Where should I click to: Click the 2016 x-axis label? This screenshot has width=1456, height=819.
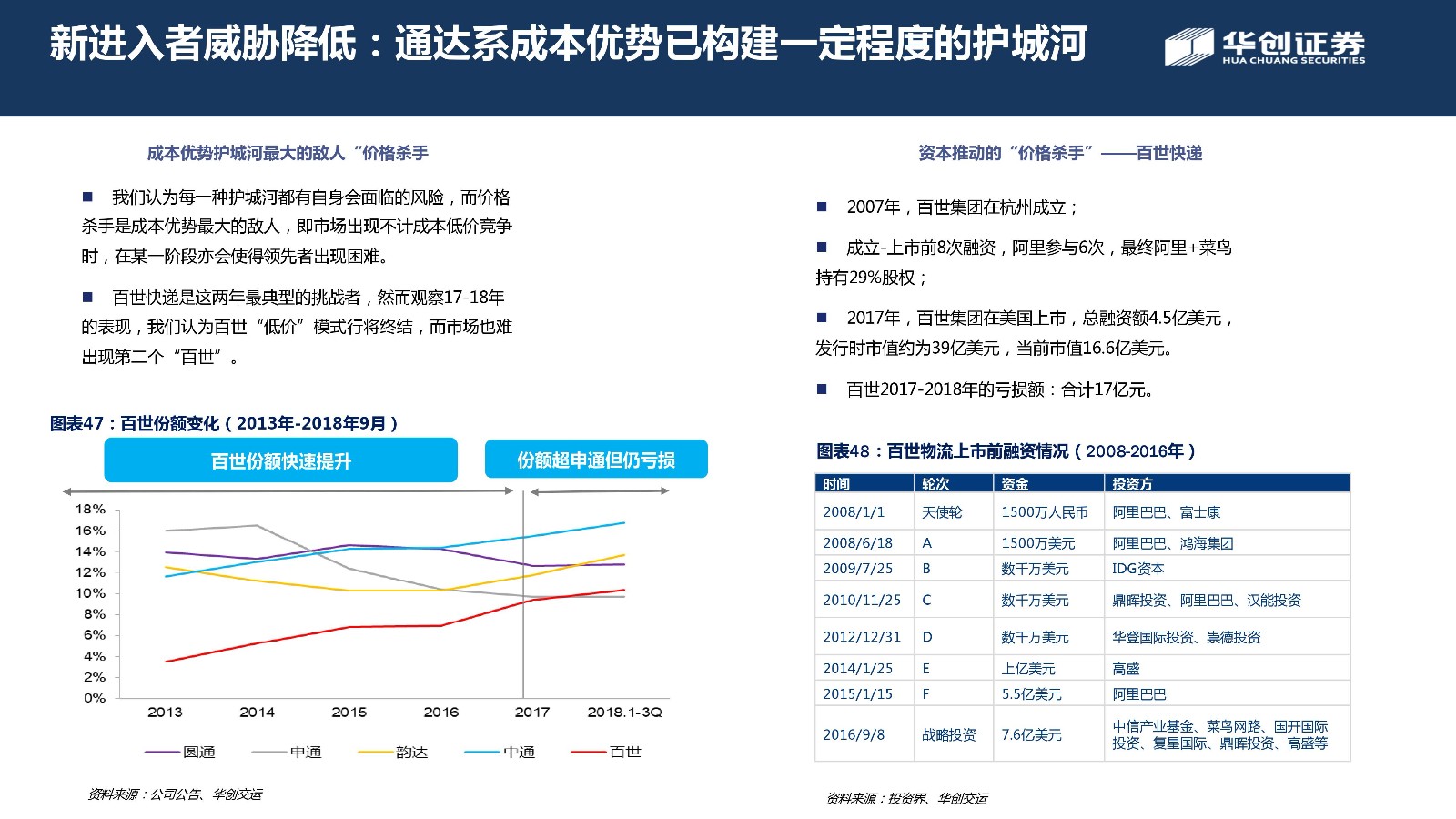440,713
